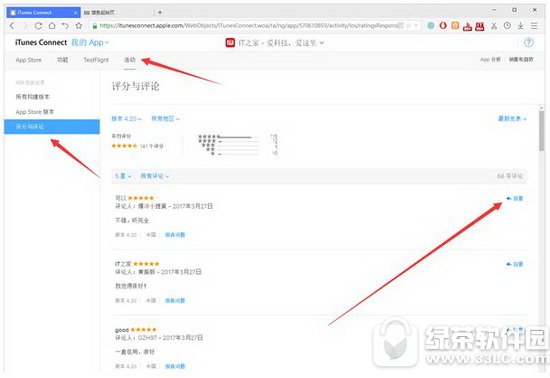Open the version 4.20 filter dropdown
The width and height of the screenshot is (550, 378).
(x=127, y=119)
